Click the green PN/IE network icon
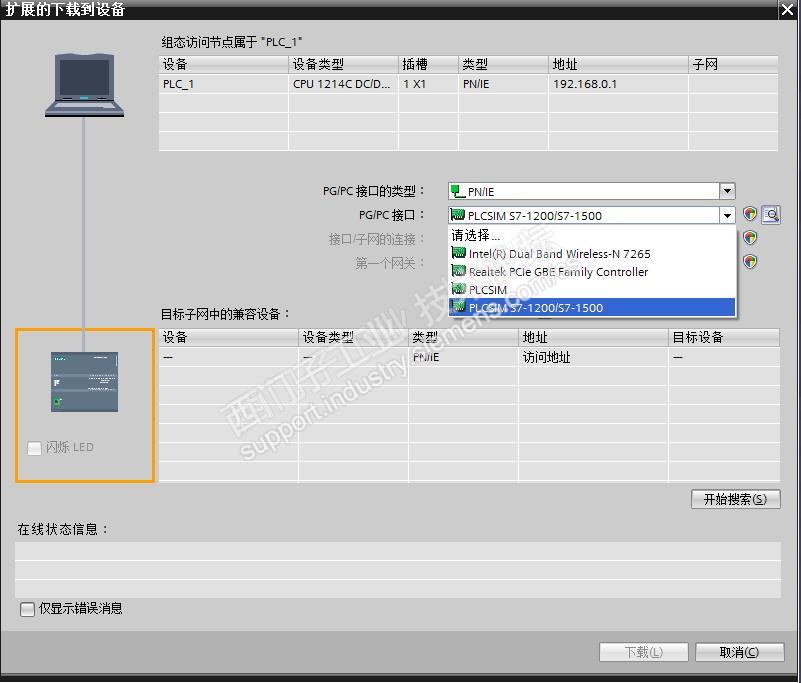The width and height of the screenshot is (801, 683). pos(457,192)
